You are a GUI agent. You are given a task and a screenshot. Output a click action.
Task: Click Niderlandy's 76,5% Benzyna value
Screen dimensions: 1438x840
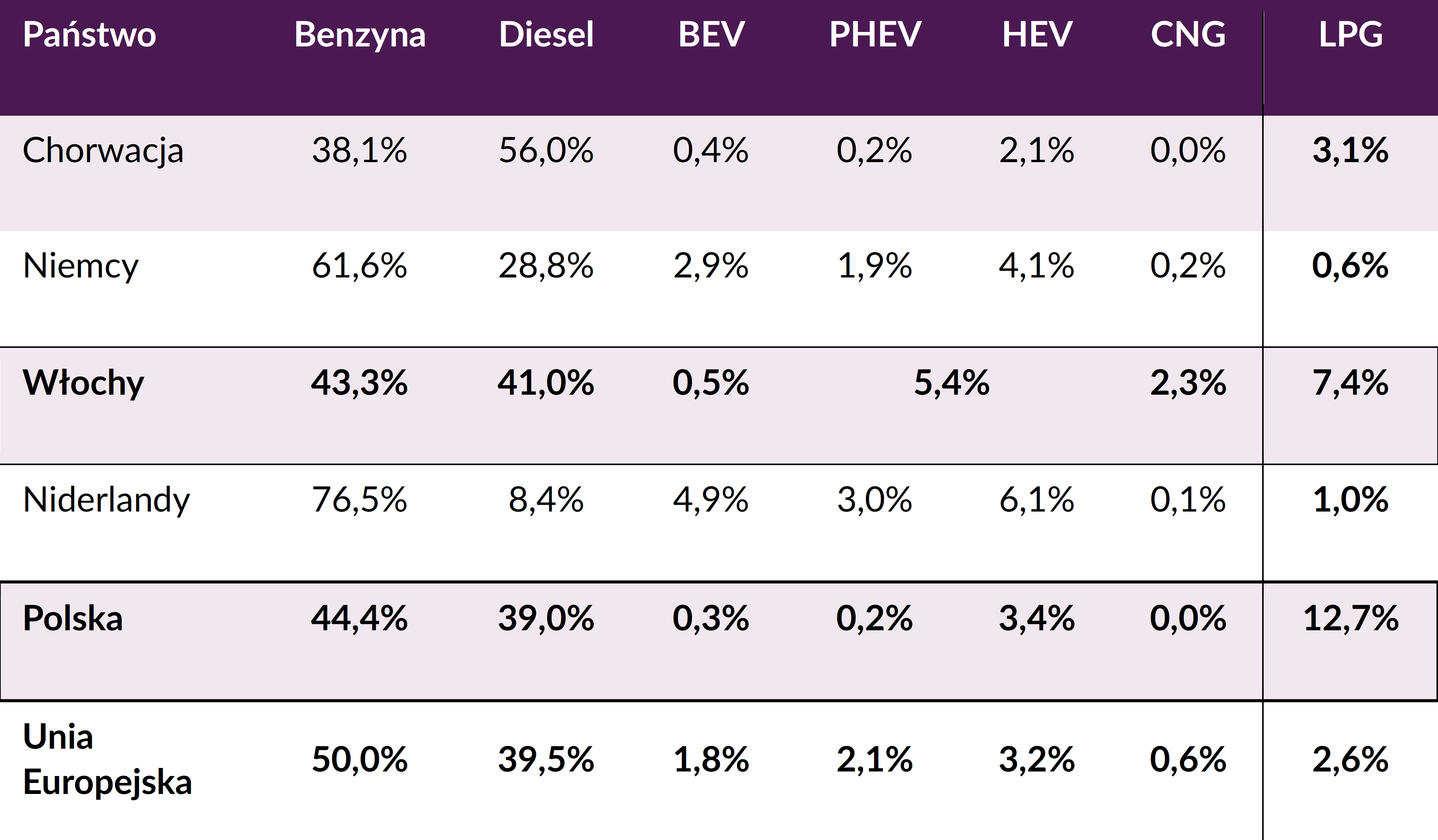pos(359,500)
